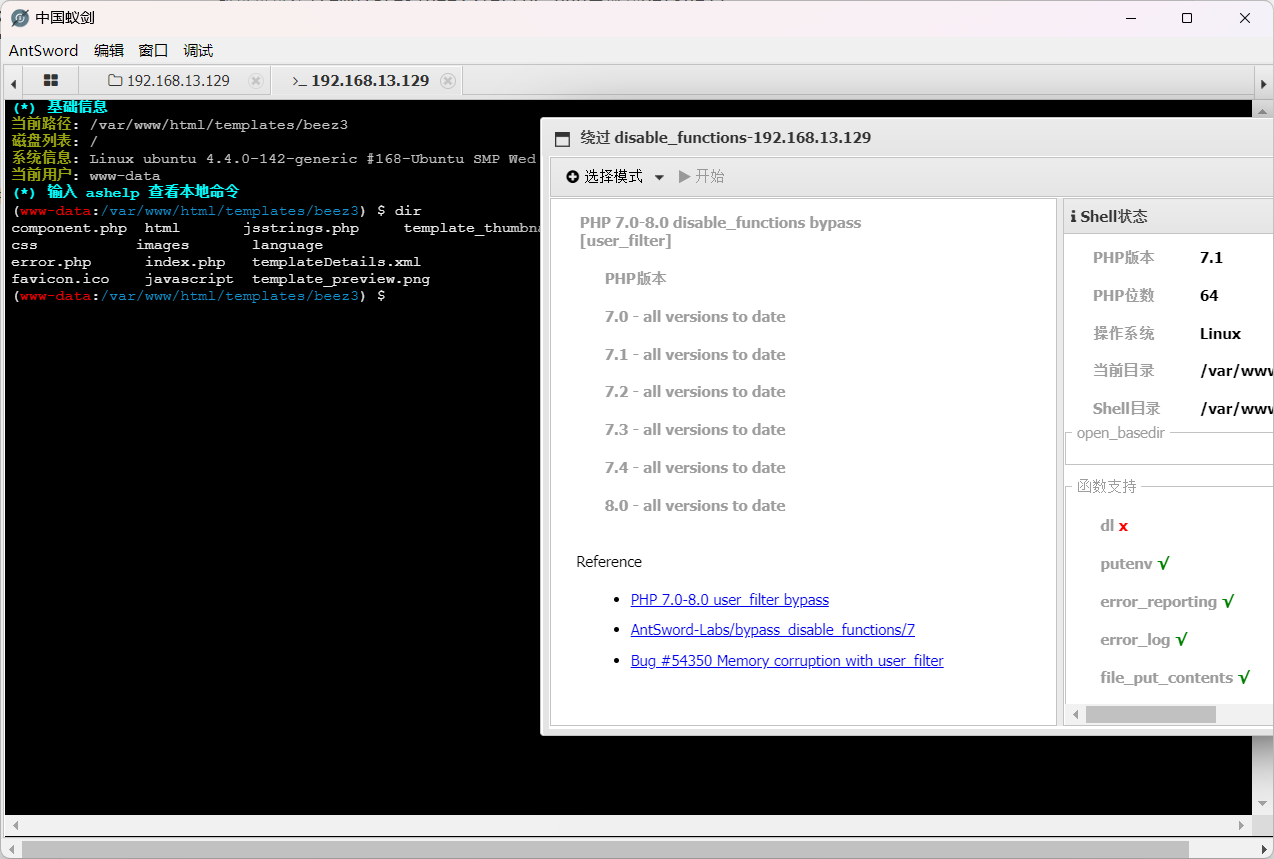Image resolution: width=1274 pixels, height=859 pixels.
Task: Open the 窗口 menu
Action: click(x=153, y=51)
